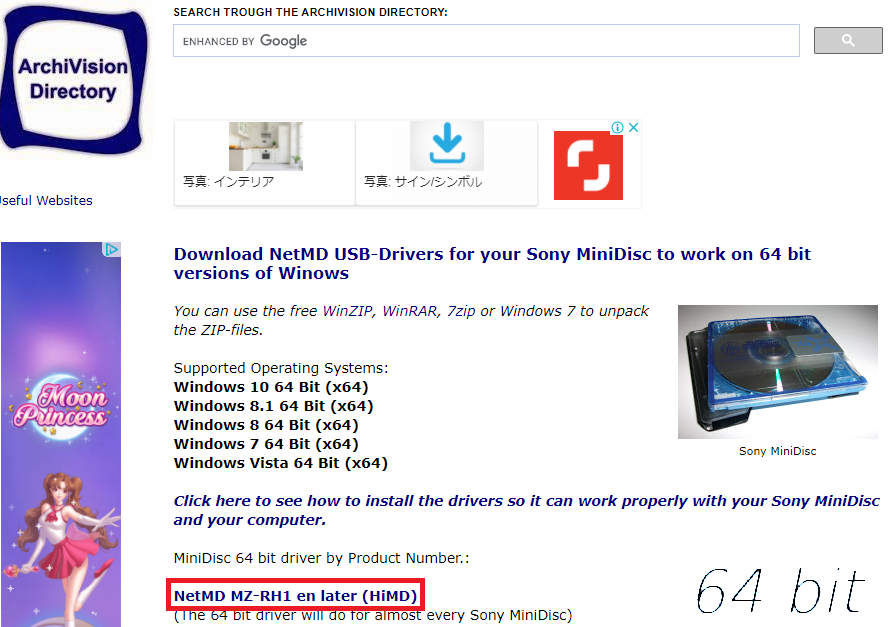Click the magnifier search button
Viewport: 890px width, 627px height.
pos(848,40)
